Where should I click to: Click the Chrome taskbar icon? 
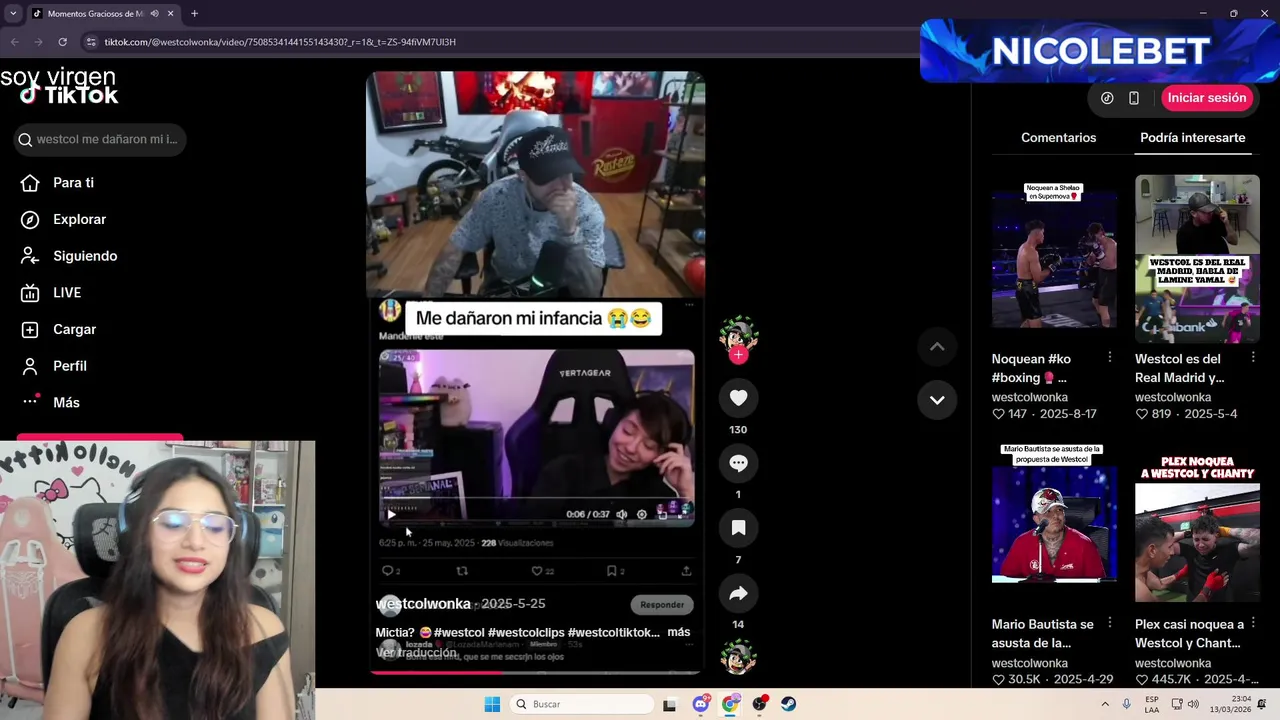(x=731, y=704)
